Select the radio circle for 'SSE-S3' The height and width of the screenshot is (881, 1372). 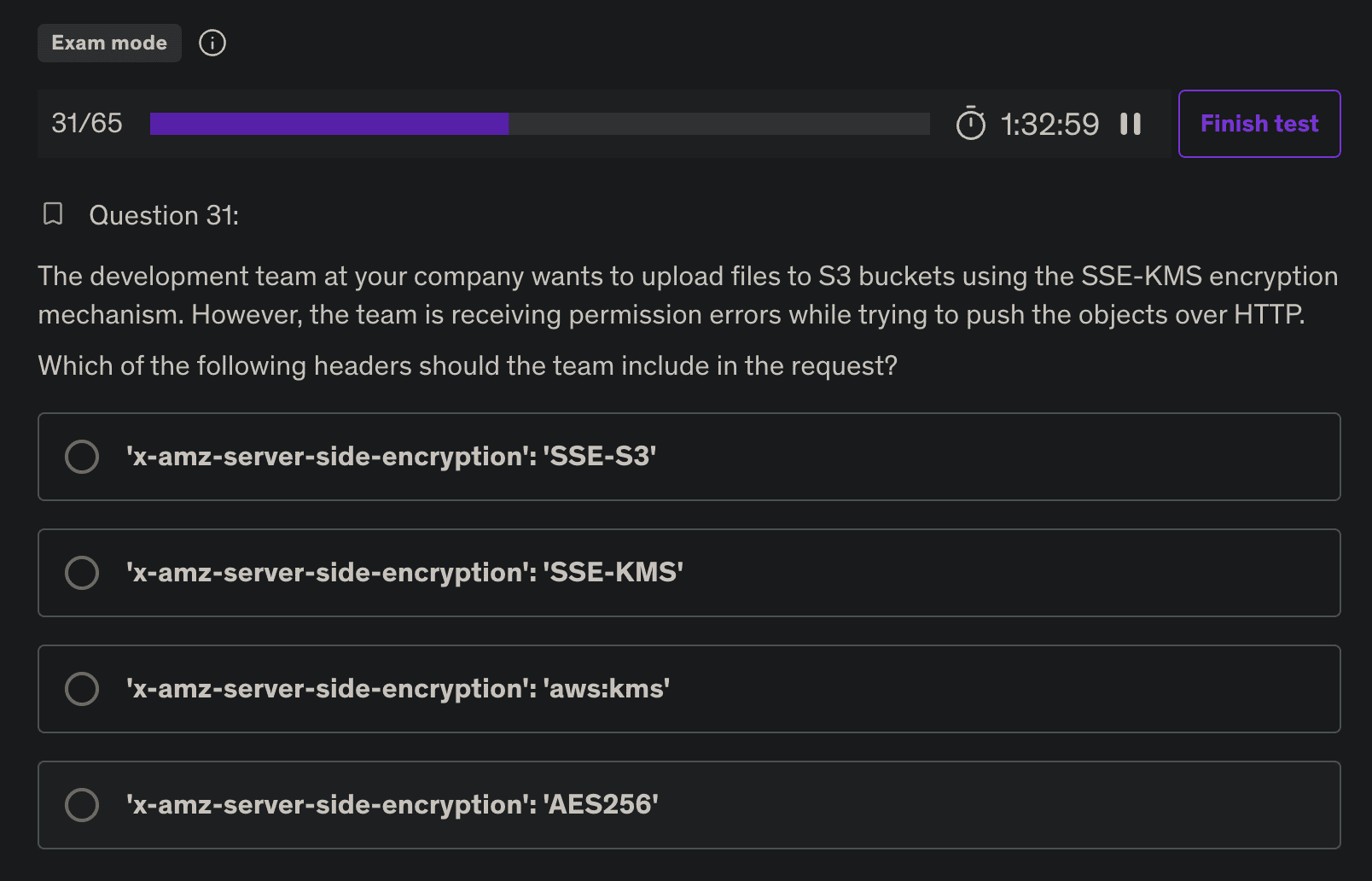(x=82, y=457)
